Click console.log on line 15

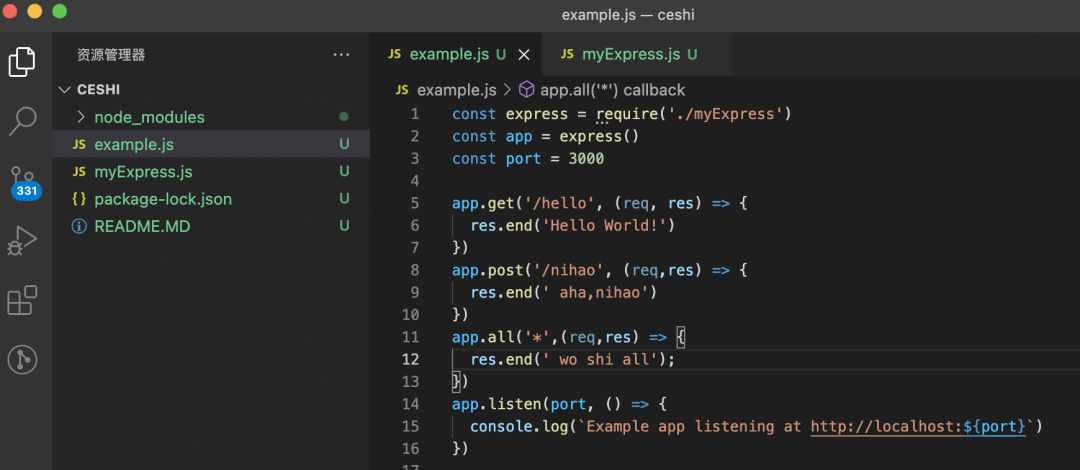517,427
